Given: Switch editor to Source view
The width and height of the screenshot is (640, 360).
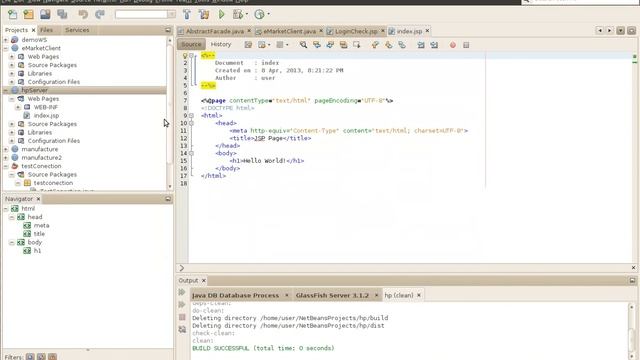Looking at the screenshot, I should pos(191,44).
